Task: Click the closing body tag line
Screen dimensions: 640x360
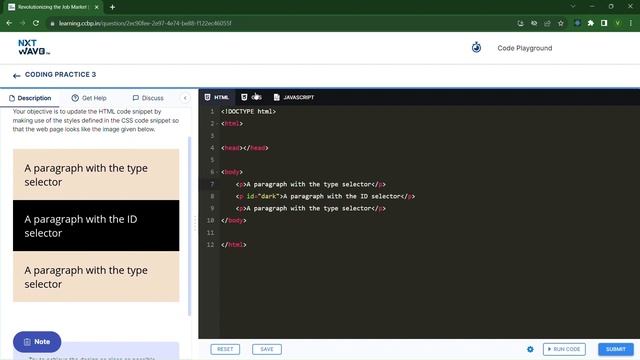Action: [x=233, y=220]
